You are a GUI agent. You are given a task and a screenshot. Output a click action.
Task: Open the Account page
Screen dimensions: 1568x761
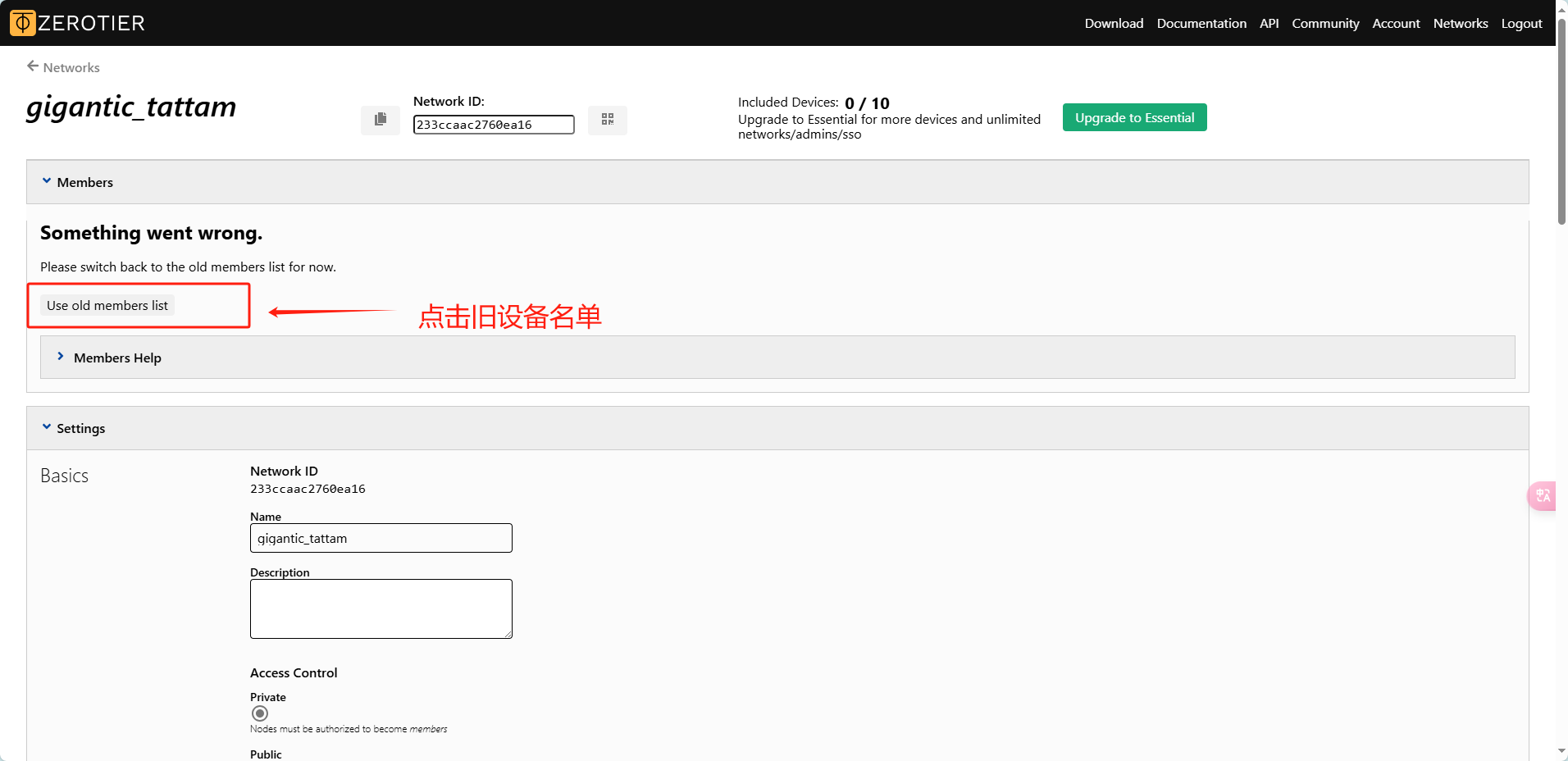click(x=1396, y=23)
